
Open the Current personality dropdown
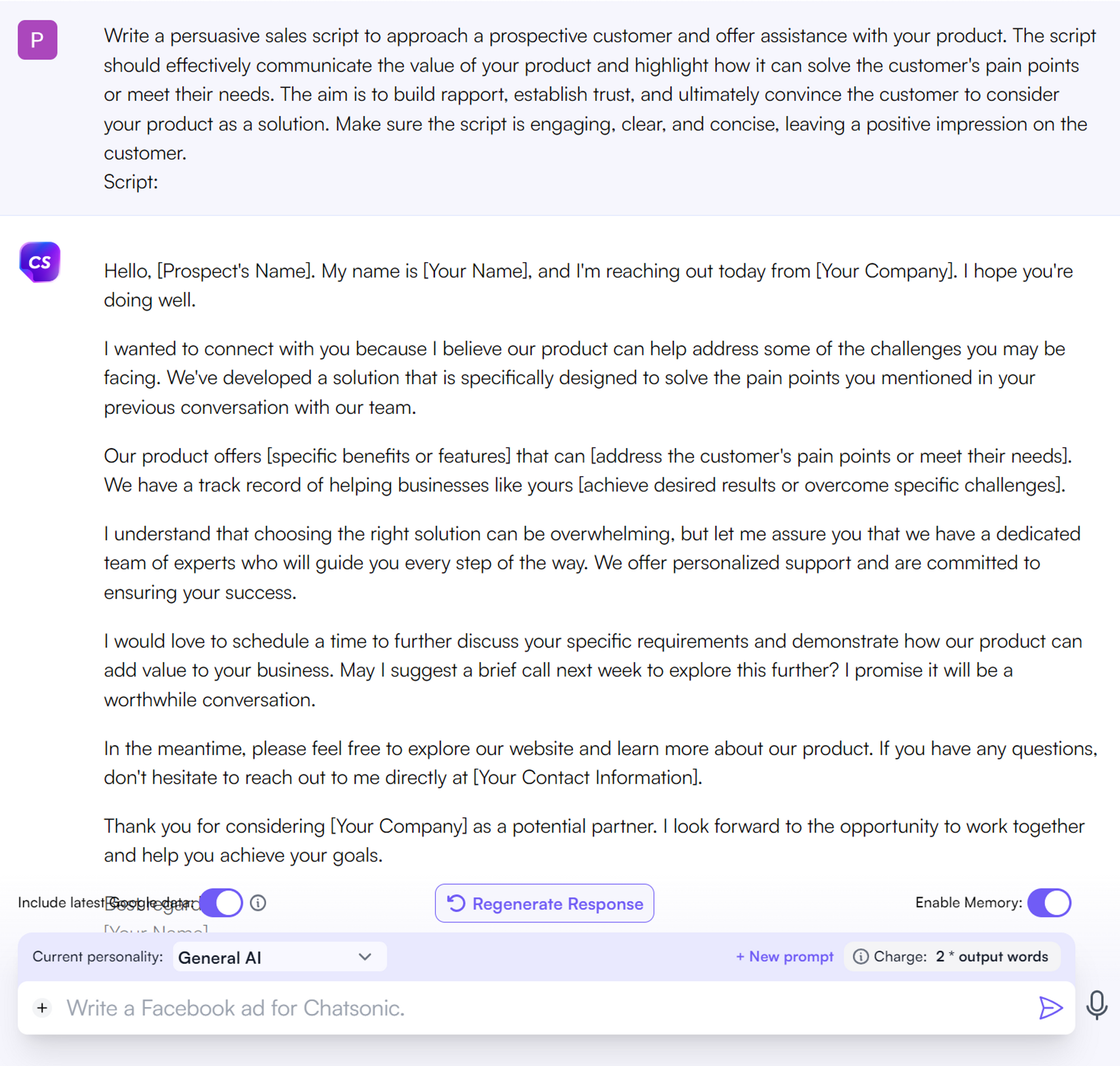click(x=279, y=957)
